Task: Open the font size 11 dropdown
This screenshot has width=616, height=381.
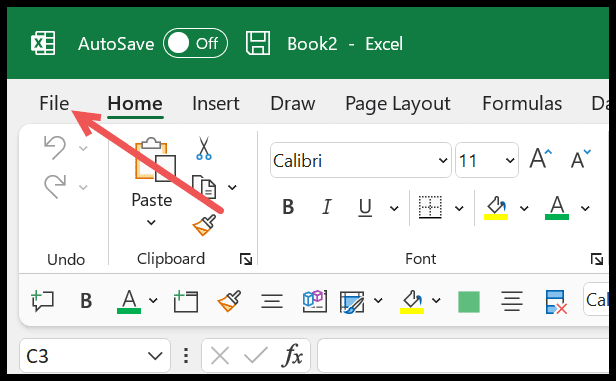Action: 510,160
